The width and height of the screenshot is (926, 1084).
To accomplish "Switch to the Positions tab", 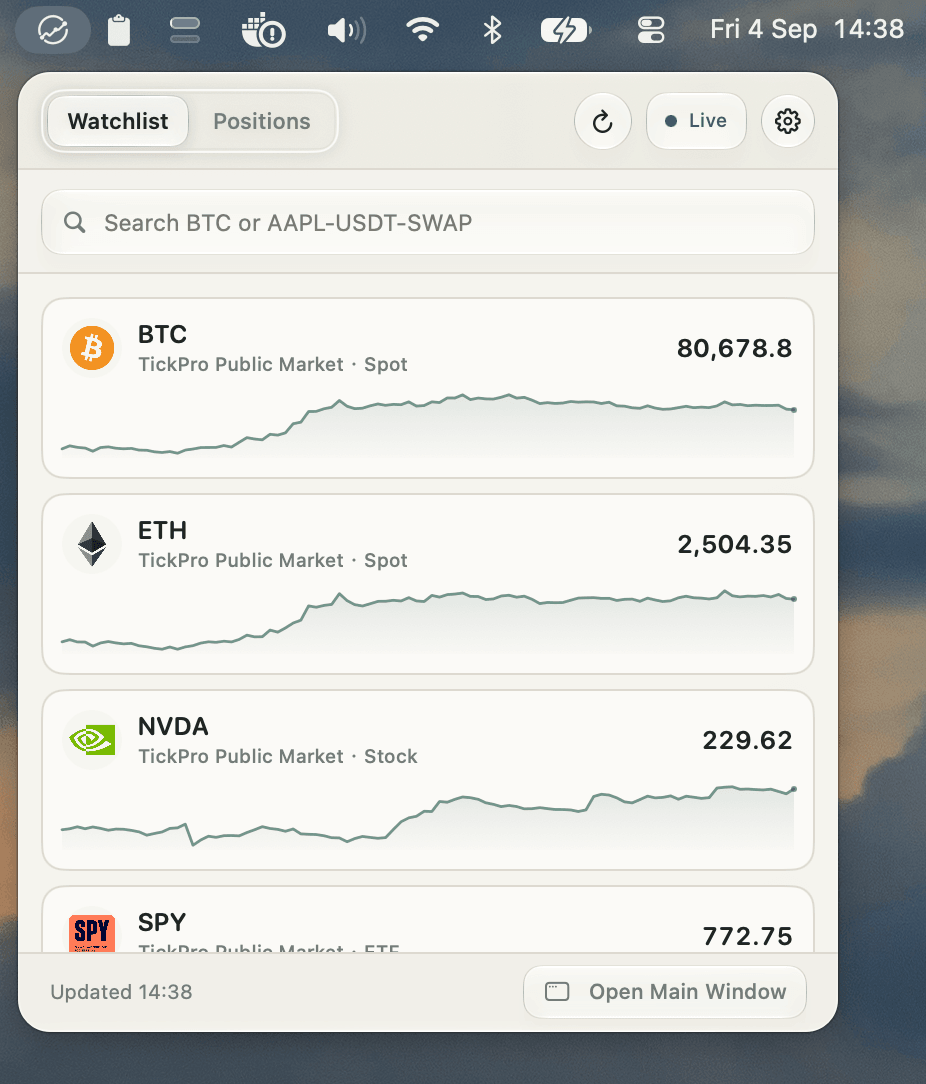I will click(x=261, y=122).
